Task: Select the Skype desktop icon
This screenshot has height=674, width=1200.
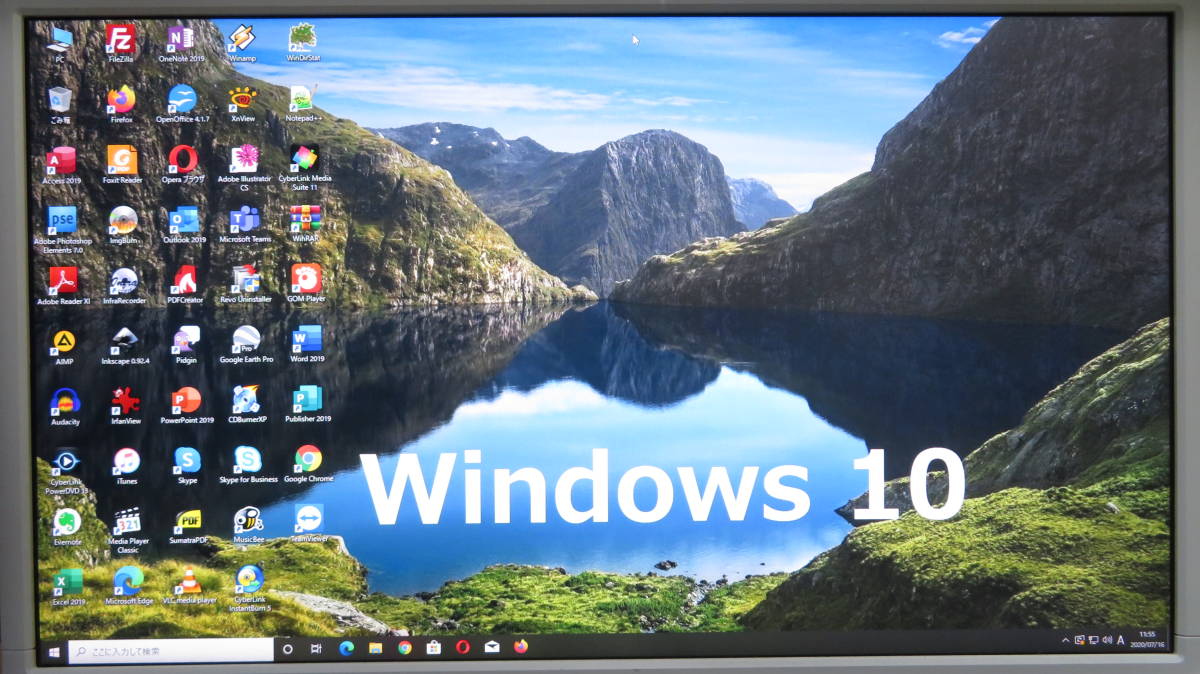Action: point(187,465)
